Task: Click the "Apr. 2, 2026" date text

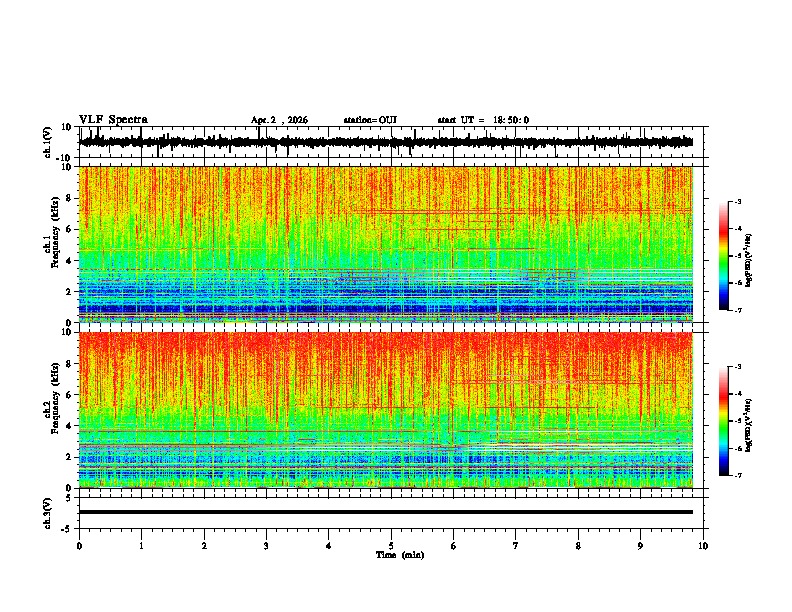Action: tap(279, 120)
